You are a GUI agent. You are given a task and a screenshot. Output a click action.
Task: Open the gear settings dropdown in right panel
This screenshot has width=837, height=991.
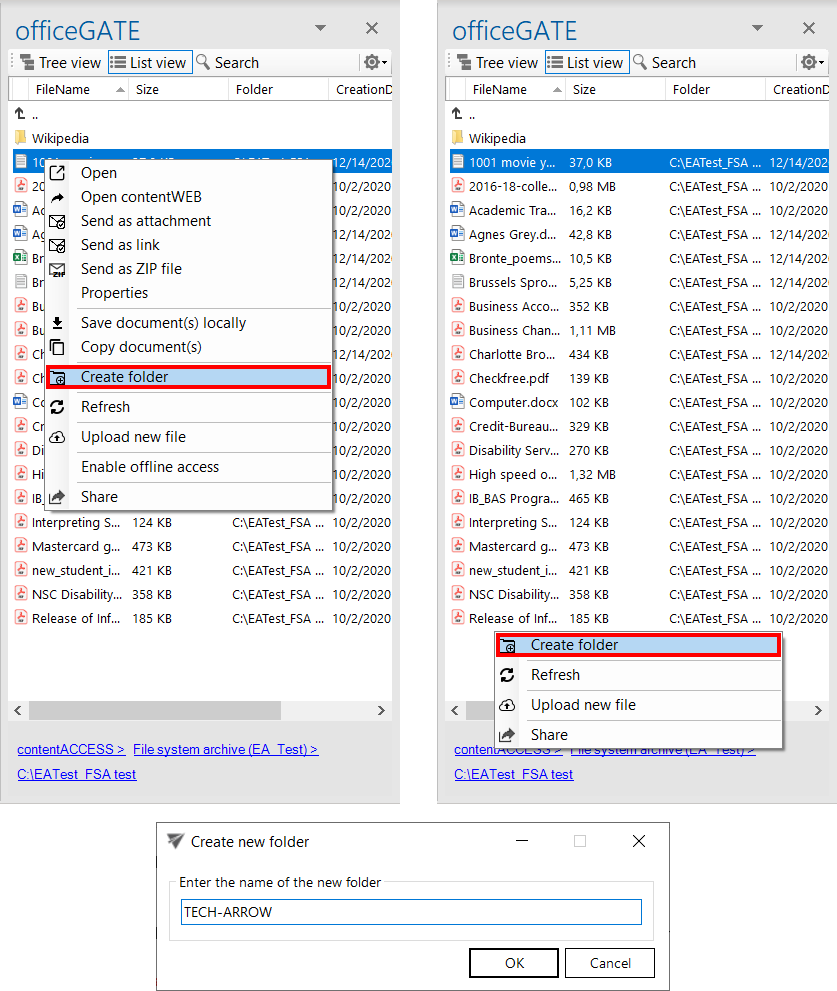(x=811, y=62)
